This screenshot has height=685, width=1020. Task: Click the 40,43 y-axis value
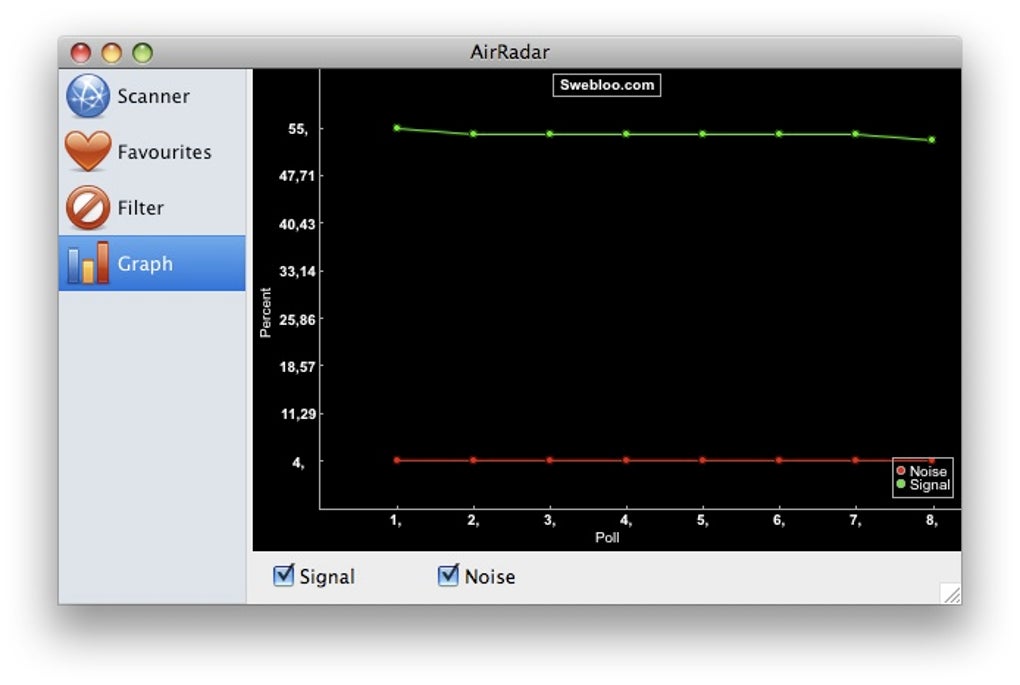297,224
